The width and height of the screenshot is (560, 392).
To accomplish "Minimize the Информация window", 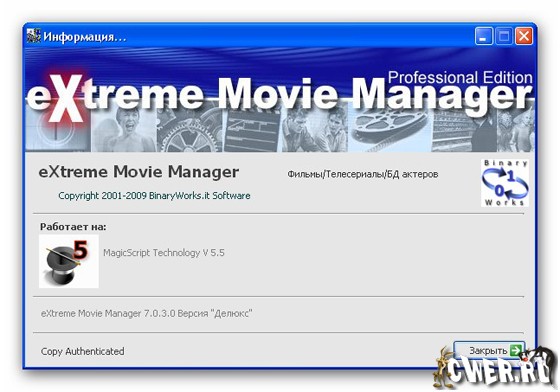I will tap(484, 36).
